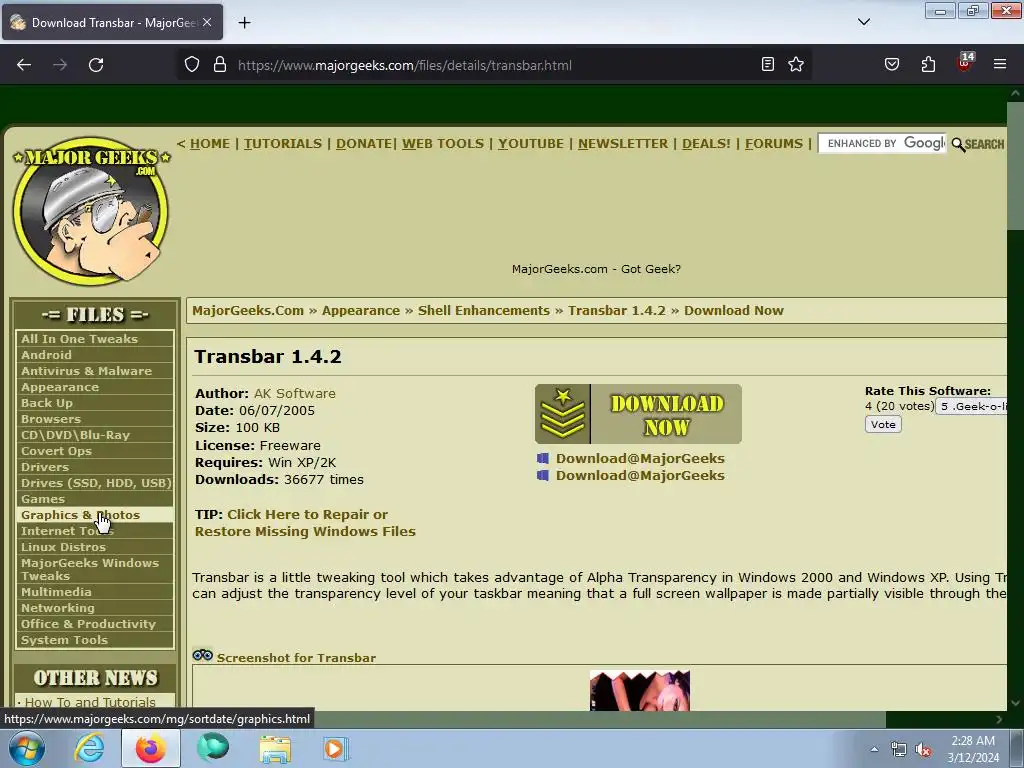Click the large DOWNLOAD NOW banner
The height and width of the screenshot is (768, 1024).
(638, 414)
